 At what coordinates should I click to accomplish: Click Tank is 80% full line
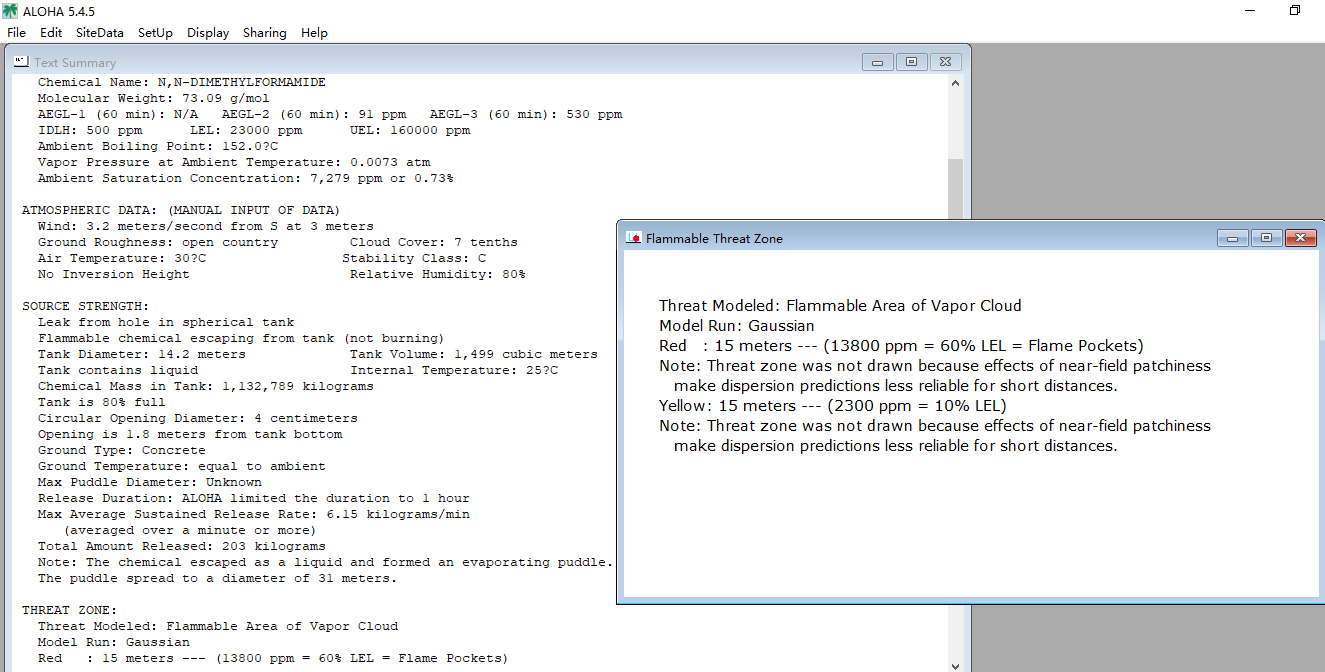(102, 402)
